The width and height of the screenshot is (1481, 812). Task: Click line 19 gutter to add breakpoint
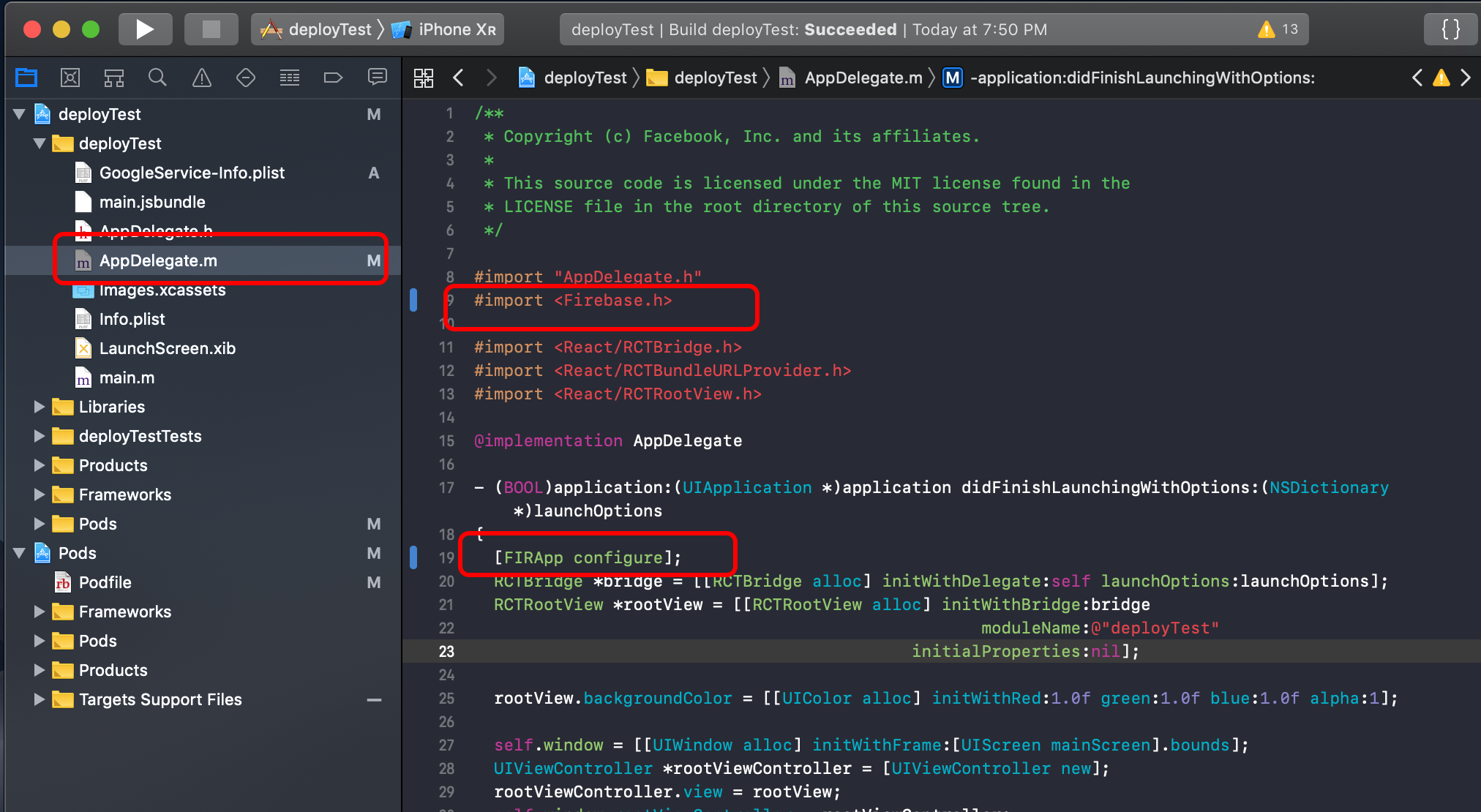(446, 557)
